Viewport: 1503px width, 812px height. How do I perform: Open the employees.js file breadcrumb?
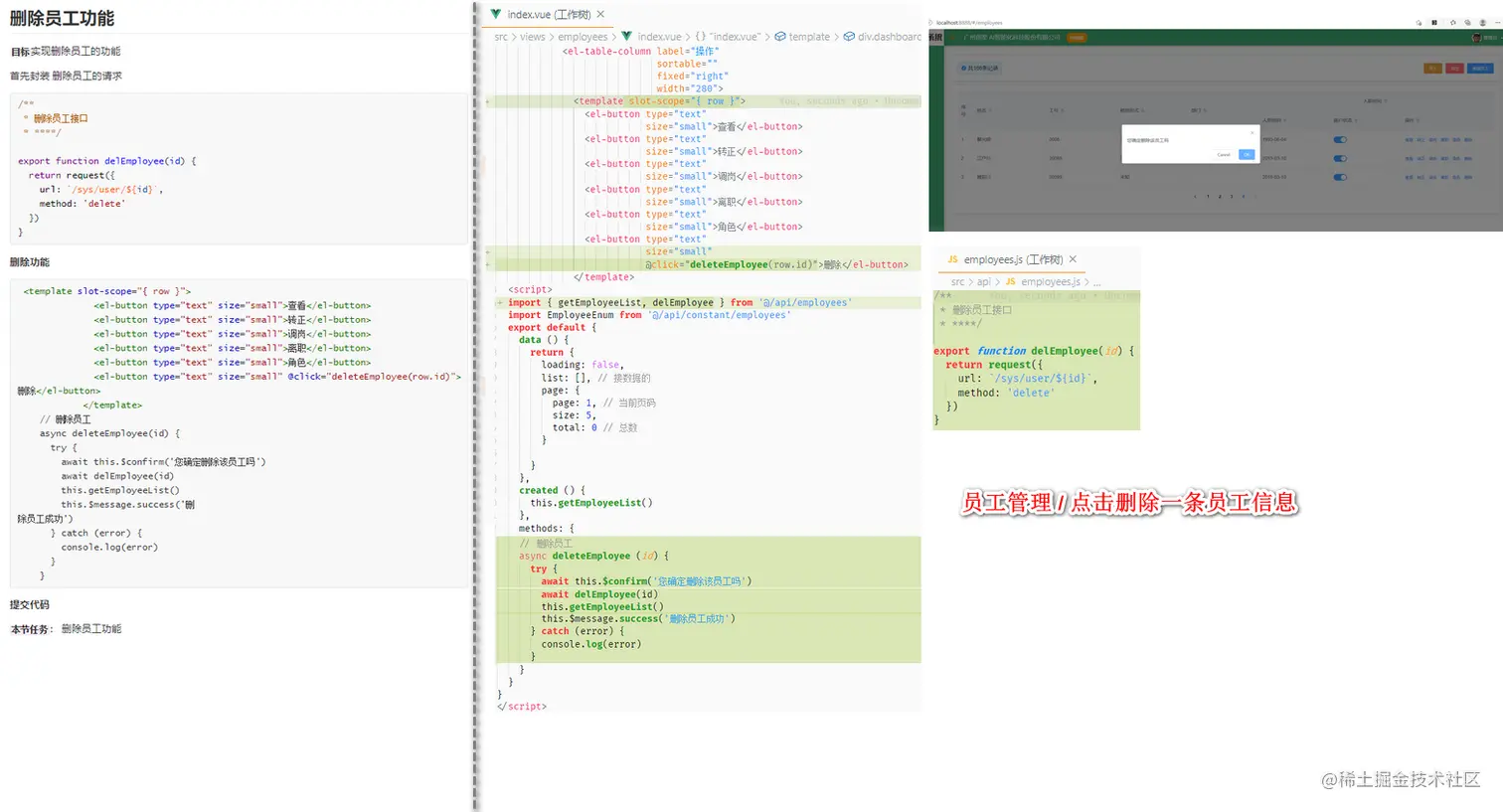click(1044, 282)
